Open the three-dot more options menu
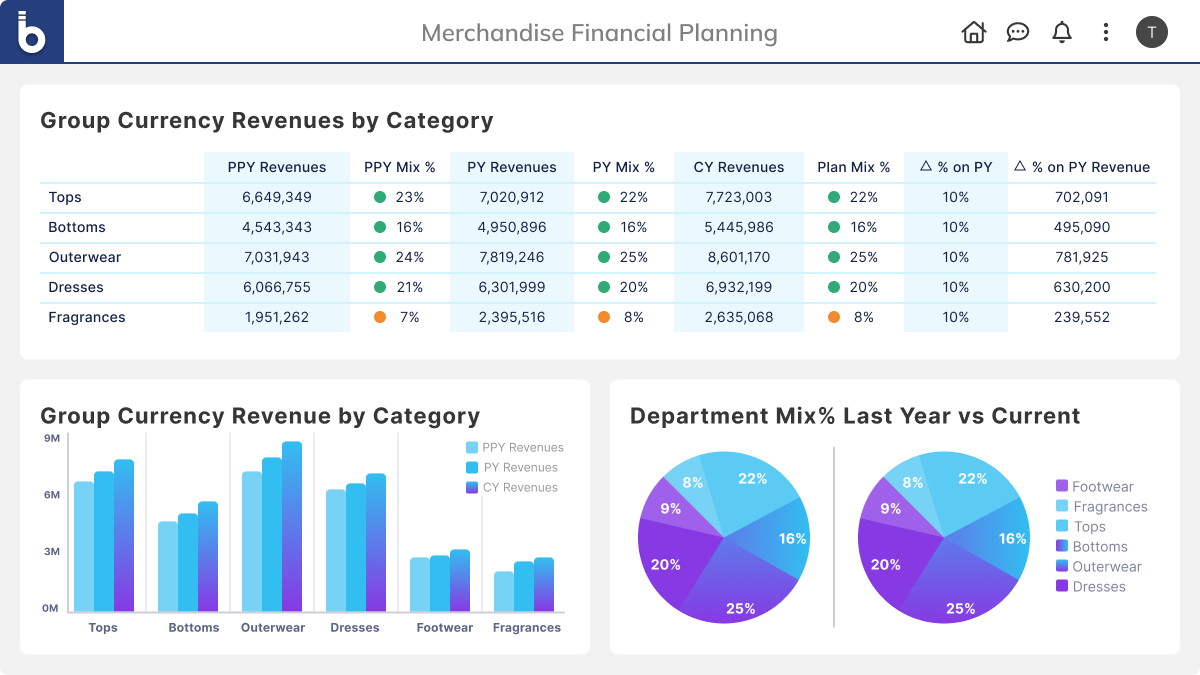 (1105, 32)
